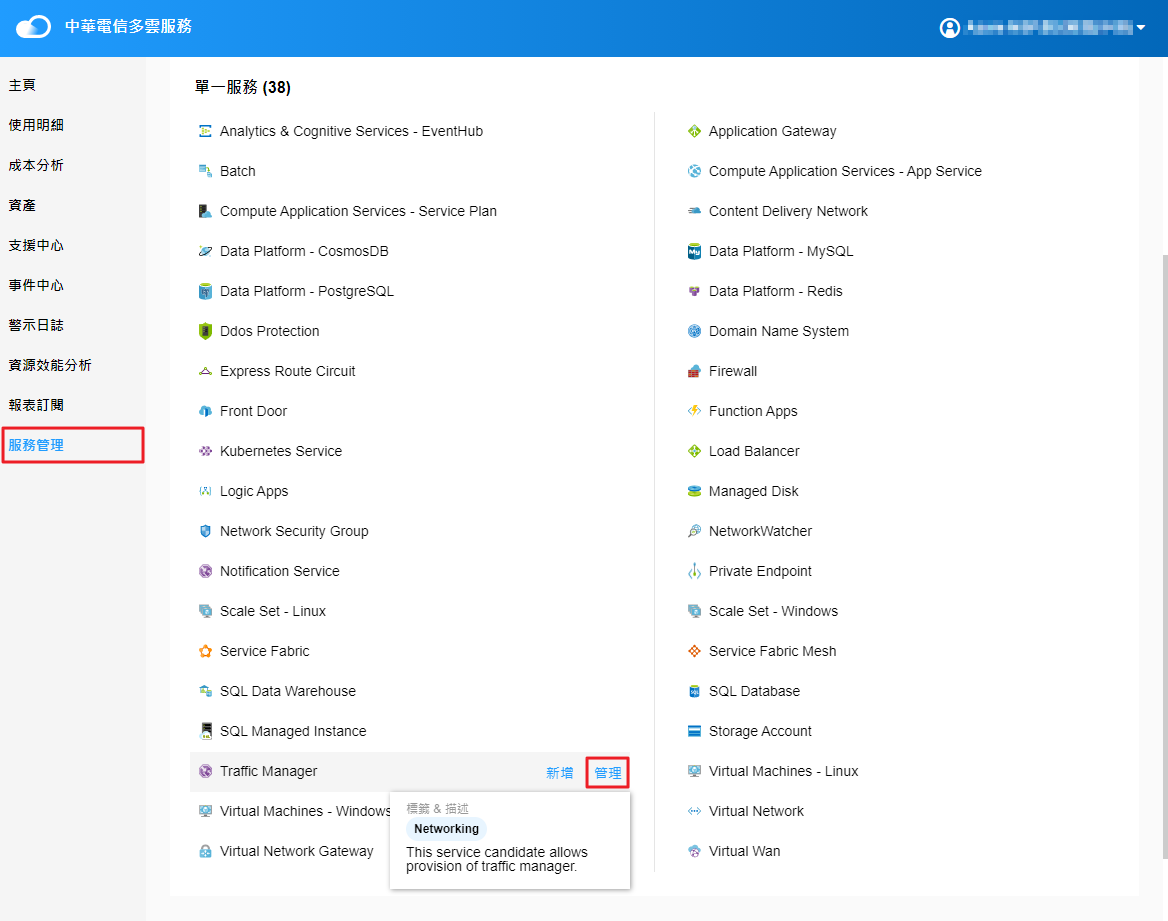The height and width of the screenshot is (921, 1168).
Task: Click the Front Door icon
Action: click(205, 411)
